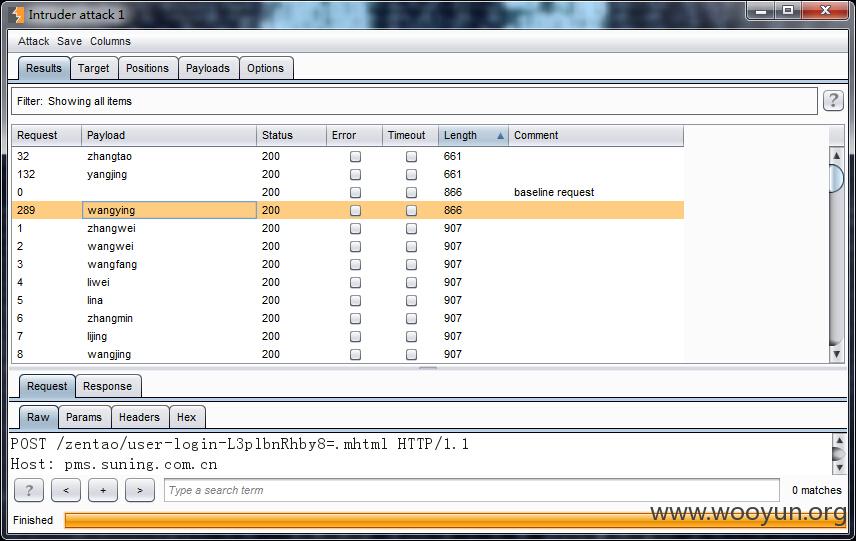Image resolution: width=856 pixels, height=541 pixels.
Task: Click the search term input field
Action: point(472,490)
